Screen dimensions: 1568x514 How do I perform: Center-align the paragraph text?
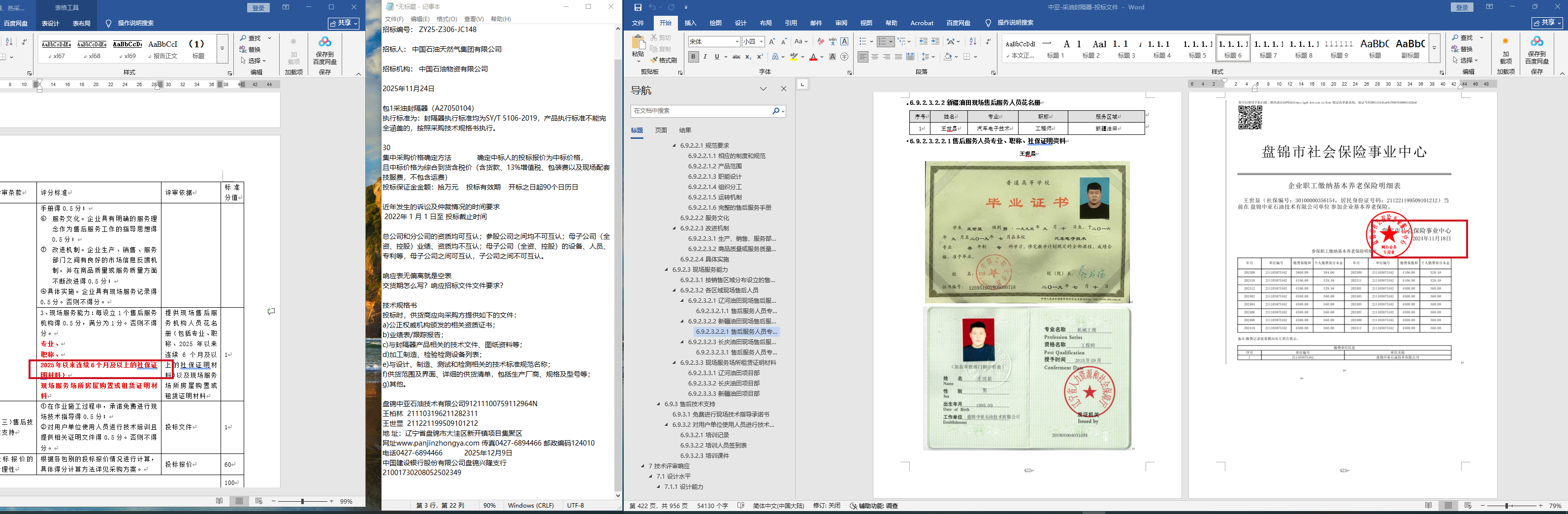(875, 57)
